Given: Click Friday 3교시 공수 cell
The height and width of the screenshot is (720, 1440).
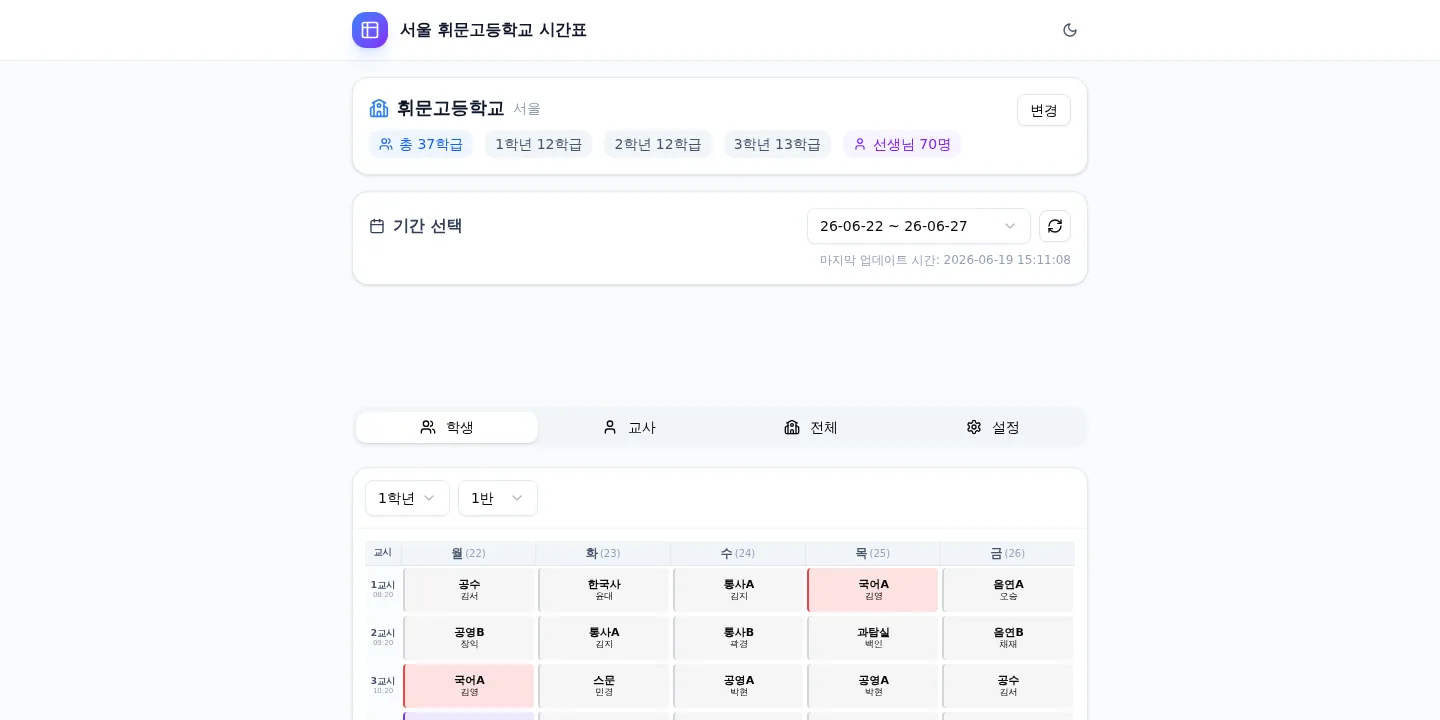Looking at the screenshot, I should (1008, 686).
